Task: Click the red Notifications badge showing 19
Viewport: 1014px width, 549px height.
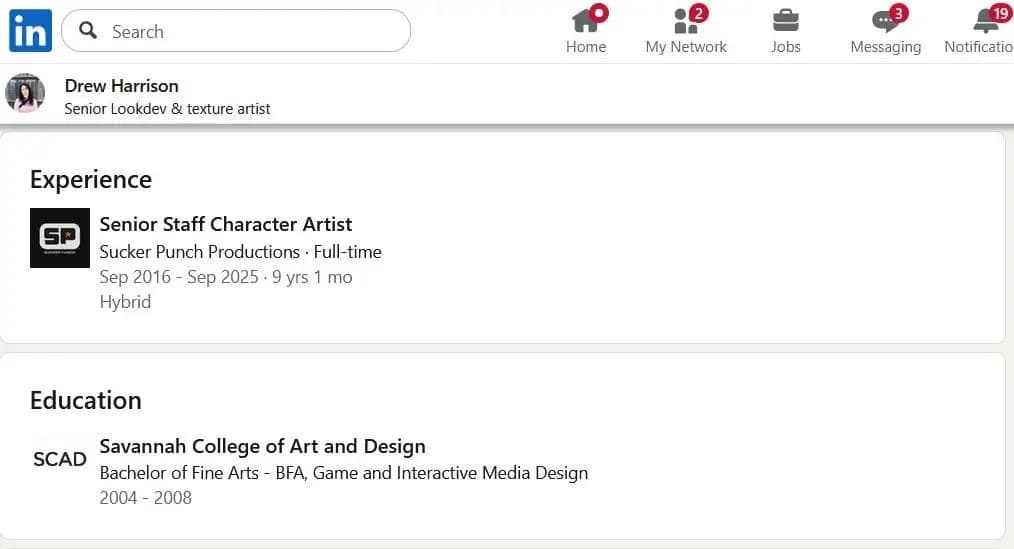Action: tap(999, 13)
